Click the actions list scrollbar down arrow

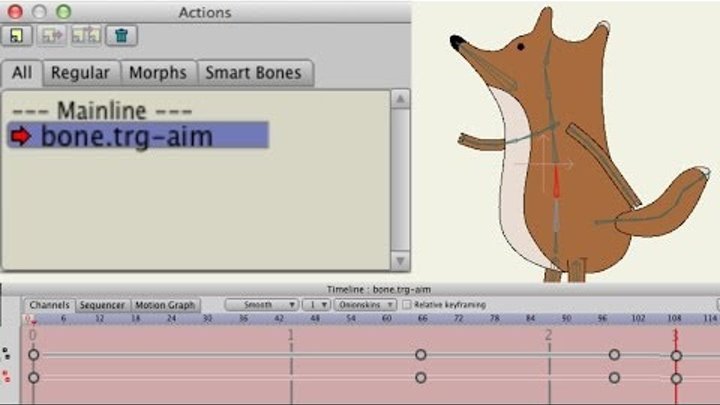399,261
